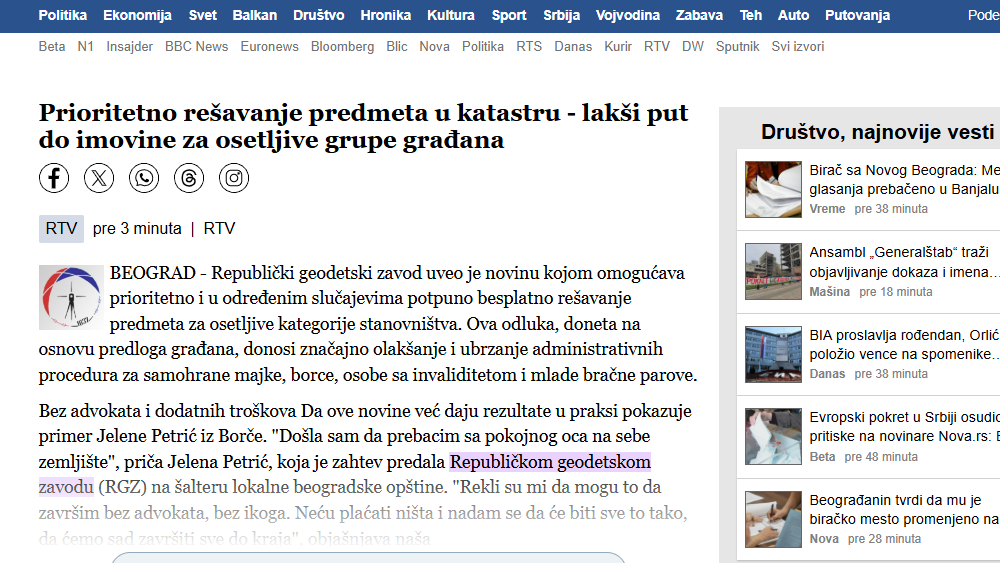The width and height of the screenshot is (1000, 563).
Task: Open the RGZ logo article image
Action: coord(71,297)
